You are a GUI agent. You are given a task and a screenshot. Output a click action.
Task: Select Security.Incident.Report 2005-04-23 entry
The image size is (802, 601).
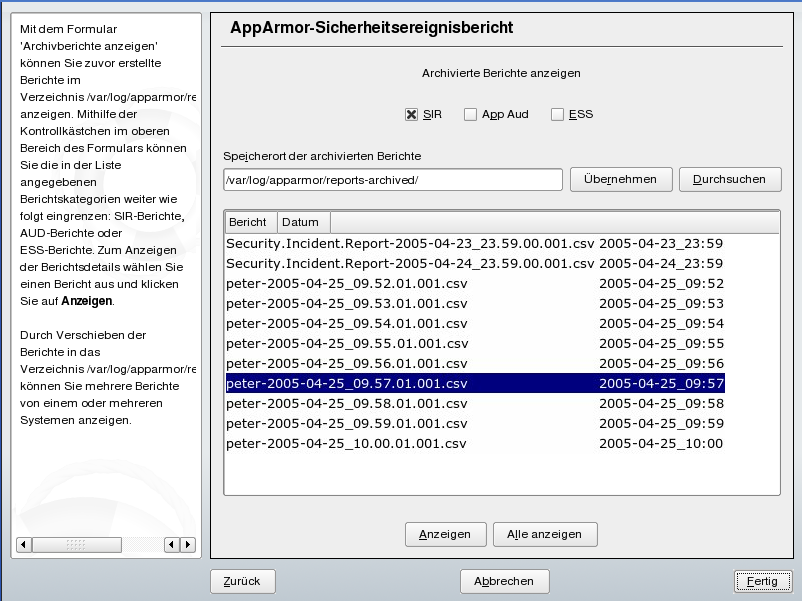(410, 244)
